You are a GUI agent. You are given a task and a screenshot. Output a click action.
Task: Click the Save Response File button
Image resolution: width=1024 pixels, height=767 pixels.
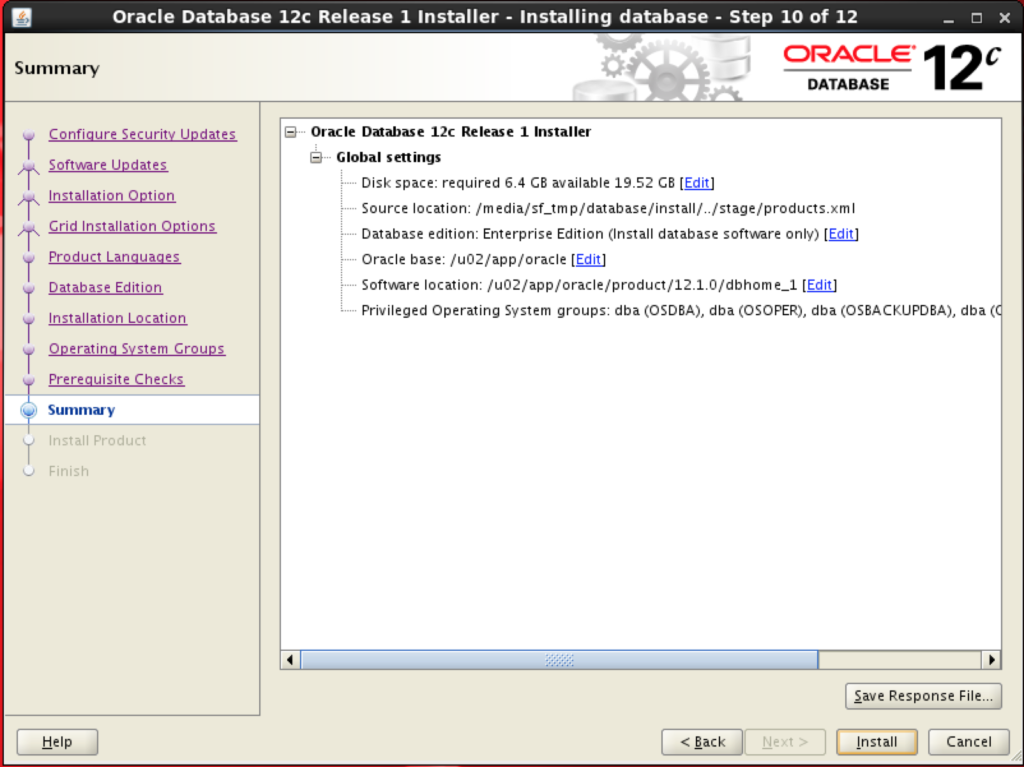[922, 696]
